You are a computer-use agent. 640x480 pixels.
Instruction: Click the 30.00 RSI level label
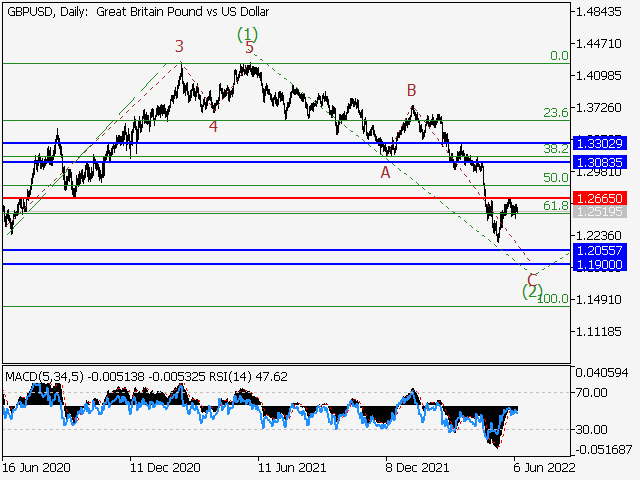pyautogui.click(x=591, y=429)
